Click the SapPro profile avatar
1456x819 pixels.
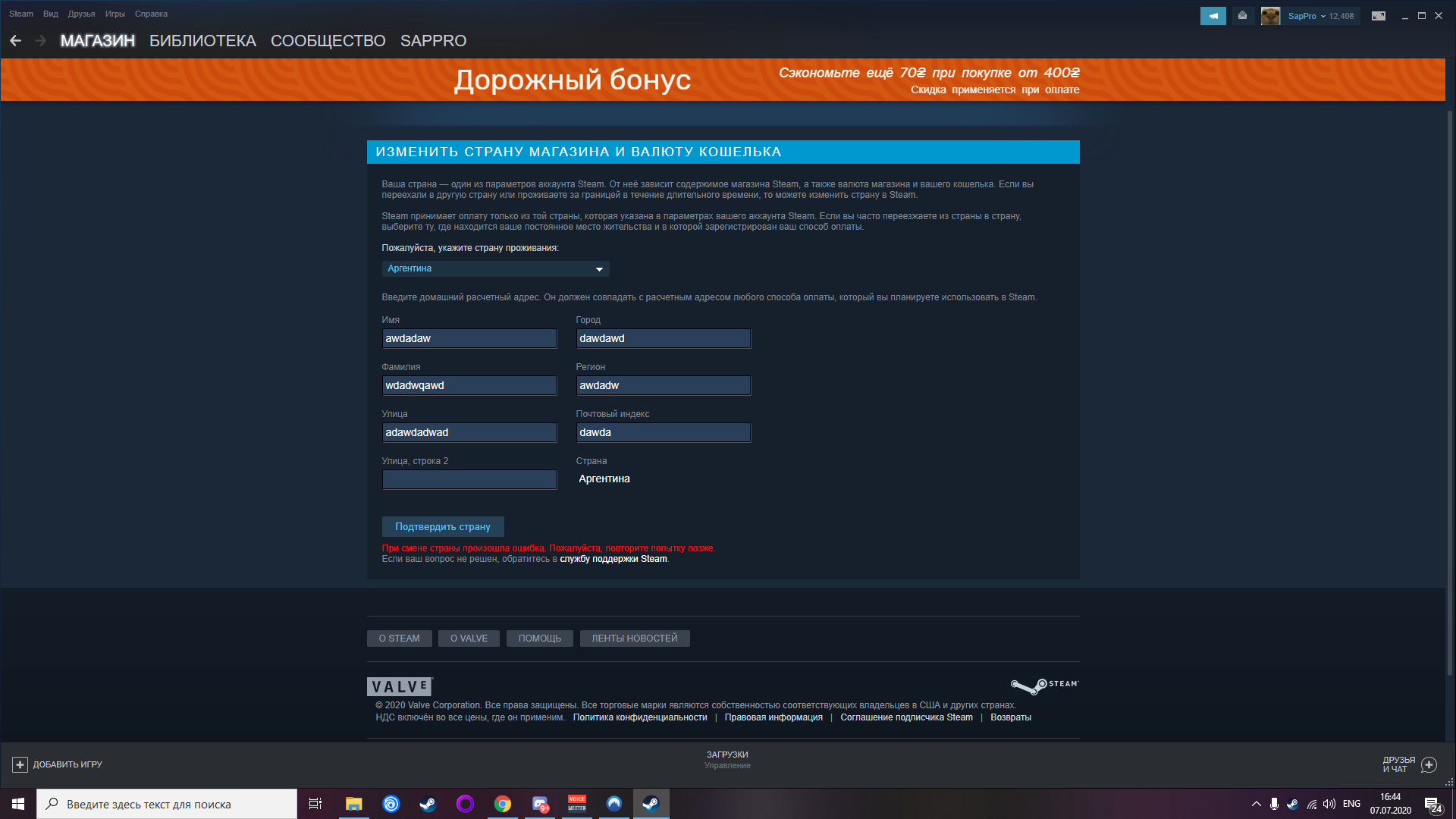coord(1270,16)
